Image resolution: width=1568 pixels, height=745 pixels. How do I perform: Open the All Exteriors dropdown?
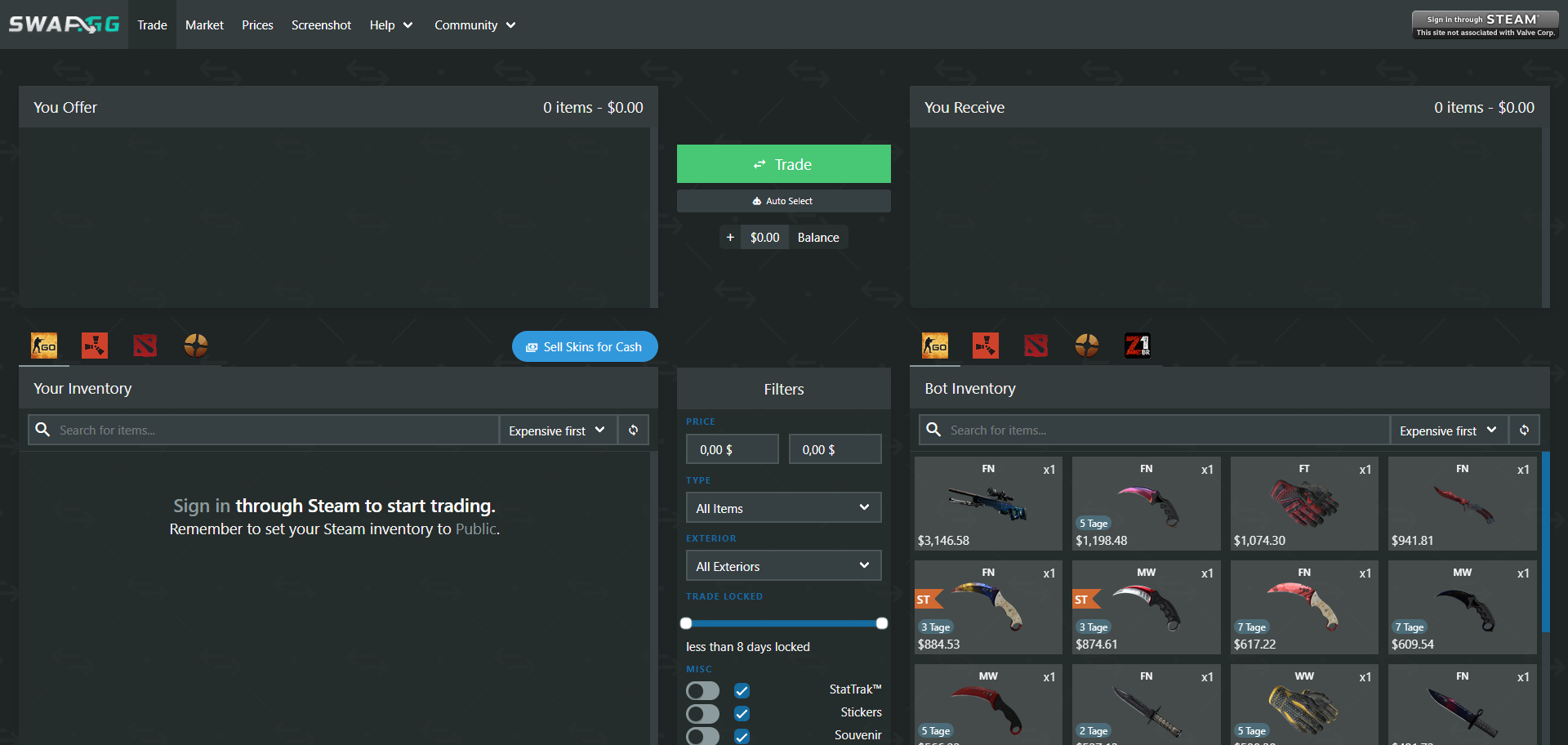click(x=784, y=565)
